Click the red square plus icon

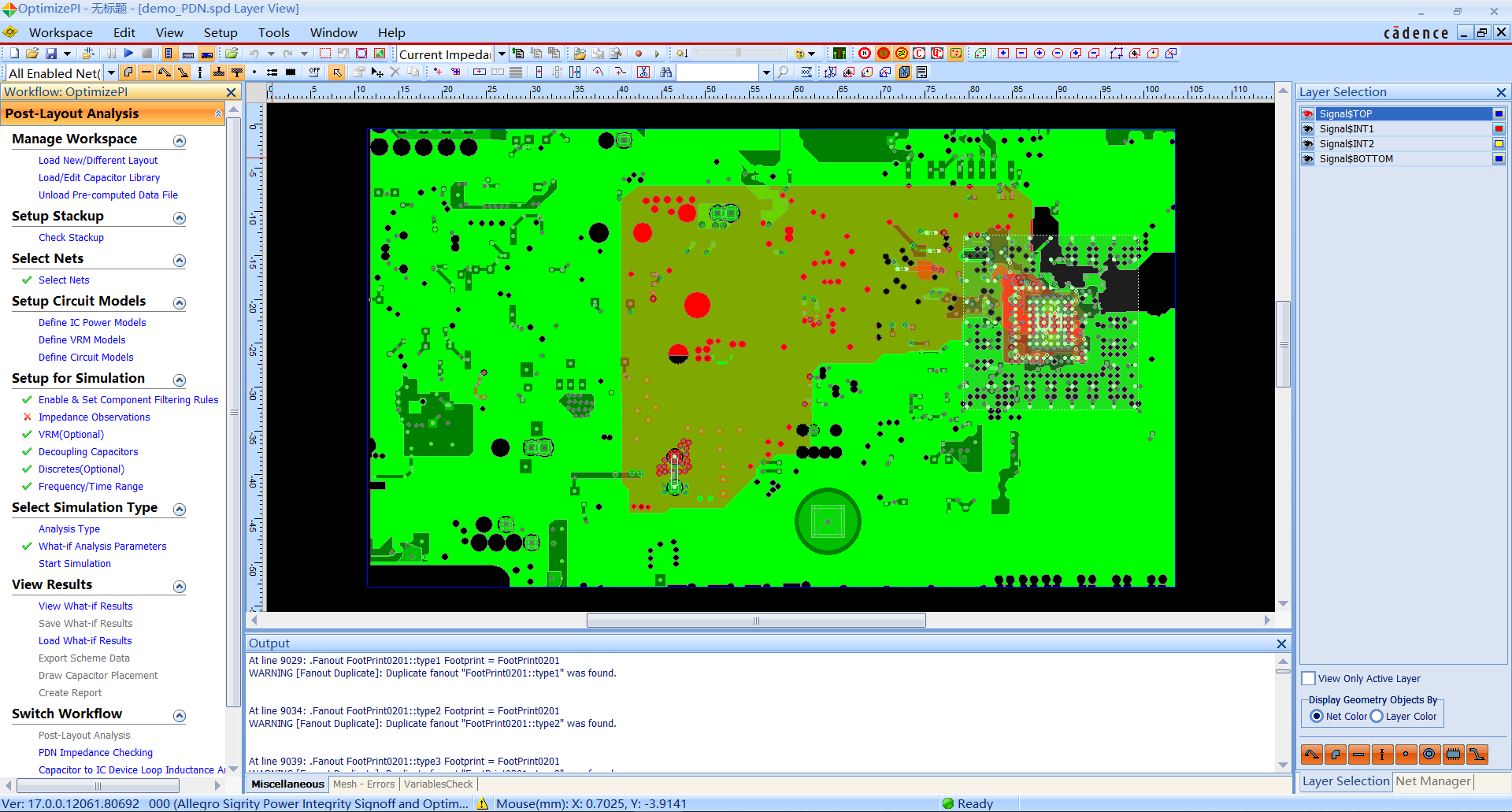click(1003, 54)
